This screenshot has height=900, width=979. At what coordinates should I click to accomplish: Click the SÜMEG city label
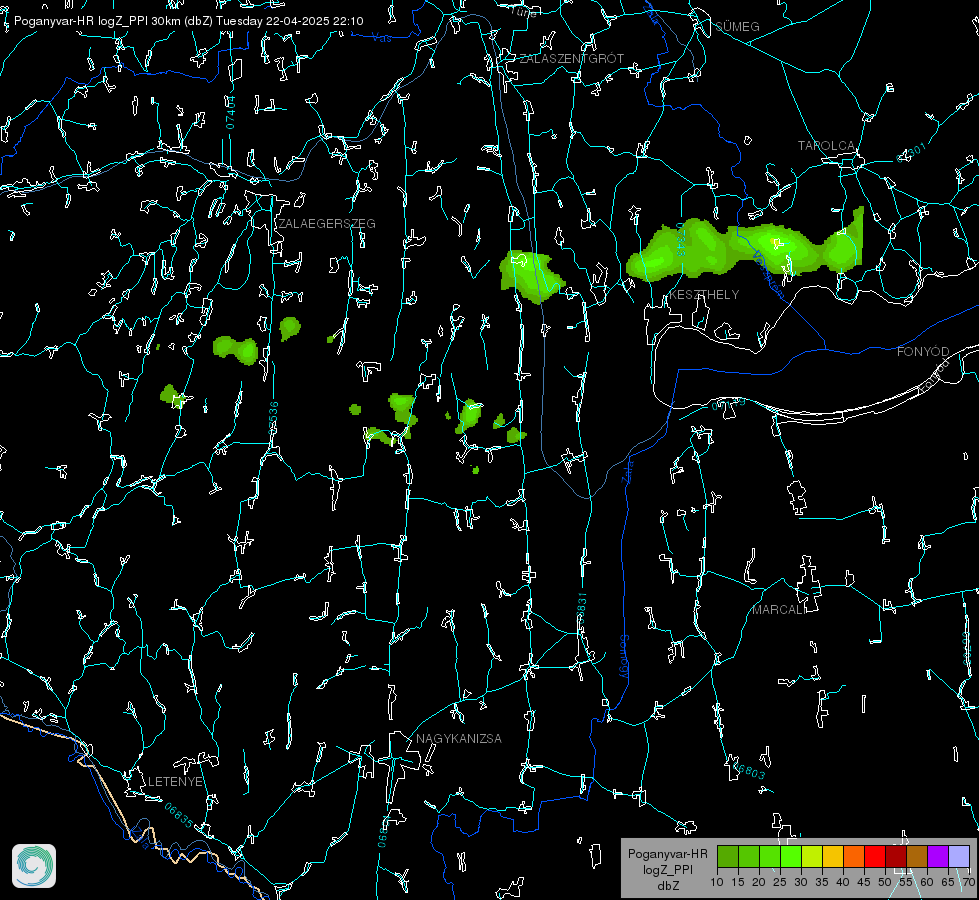click(x=737, y=27)
